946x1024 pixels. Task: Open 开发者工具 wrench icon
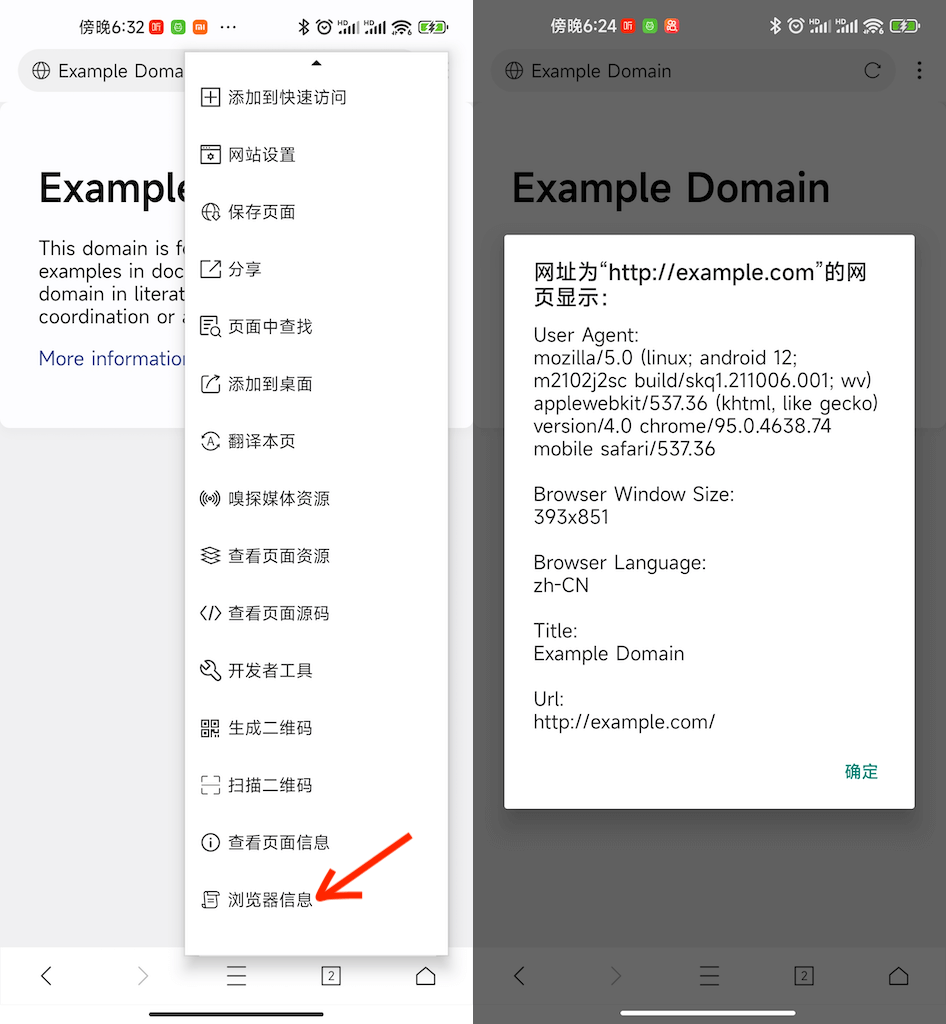click(210, 670)
